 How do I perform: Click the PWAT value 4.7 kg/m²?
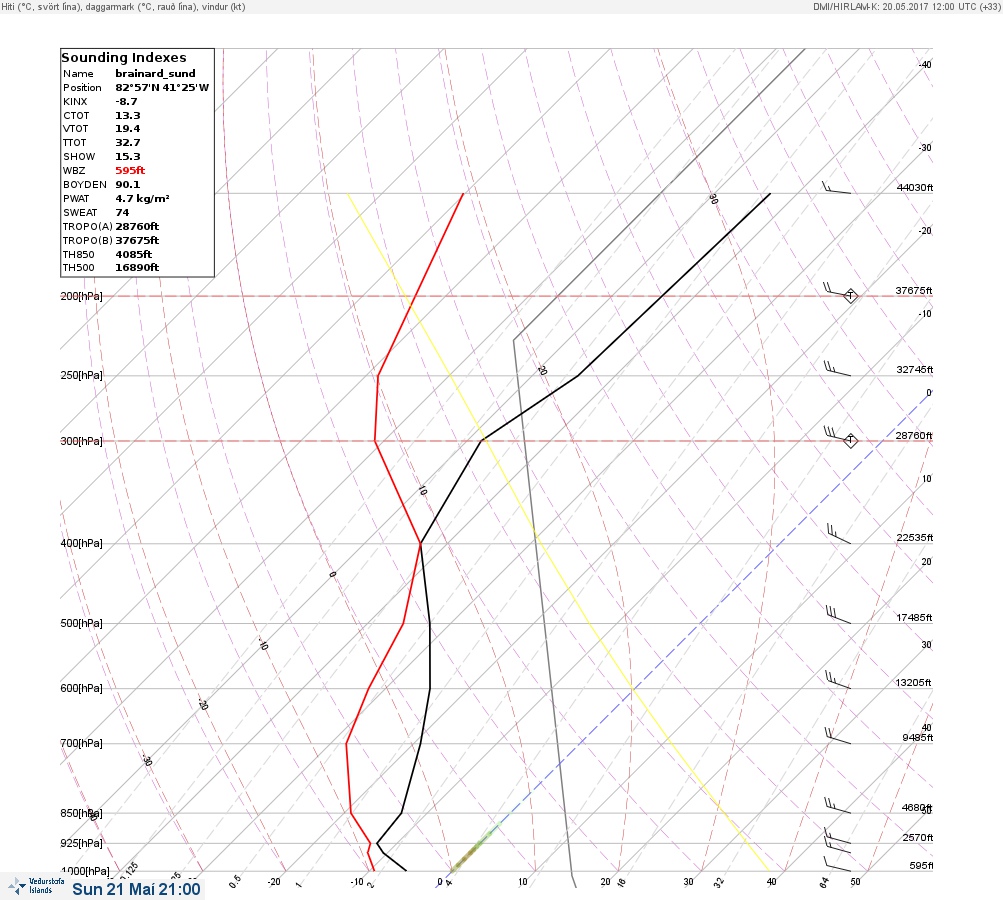click(142, 198)
